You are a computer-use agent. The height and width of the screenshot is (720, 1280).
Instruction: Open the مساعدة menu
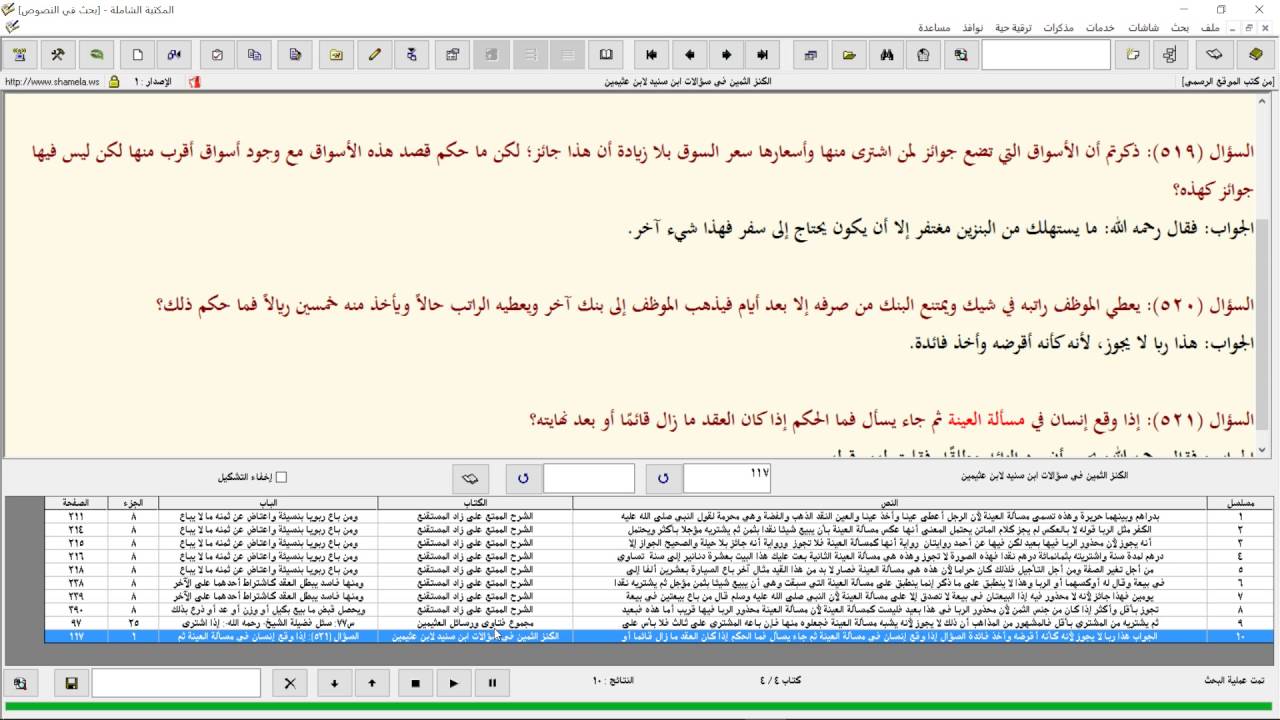(x=934, y=27)
